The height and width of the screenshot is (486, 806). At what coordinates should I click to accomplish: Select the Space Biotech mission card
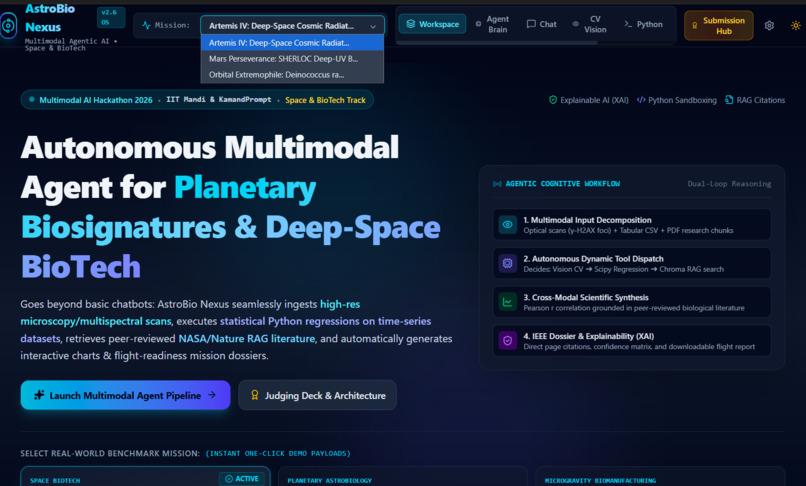click(x=145, y=476)
